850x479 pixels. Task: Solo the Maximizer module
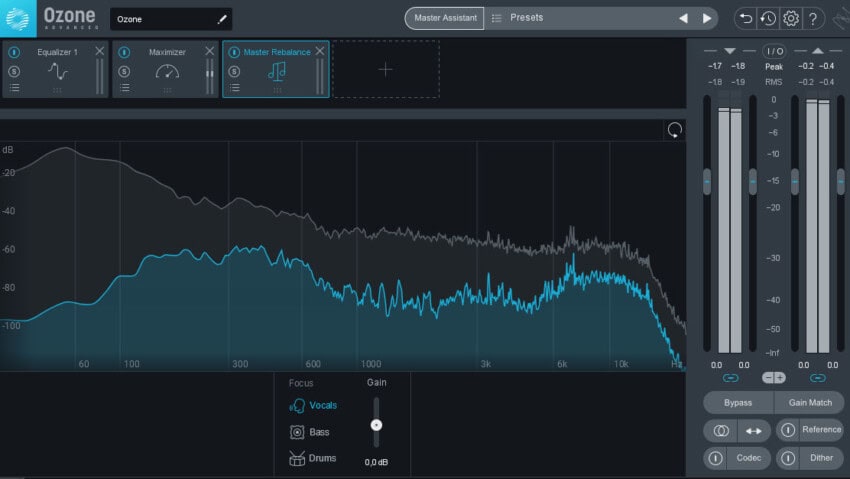coord(124,71)
